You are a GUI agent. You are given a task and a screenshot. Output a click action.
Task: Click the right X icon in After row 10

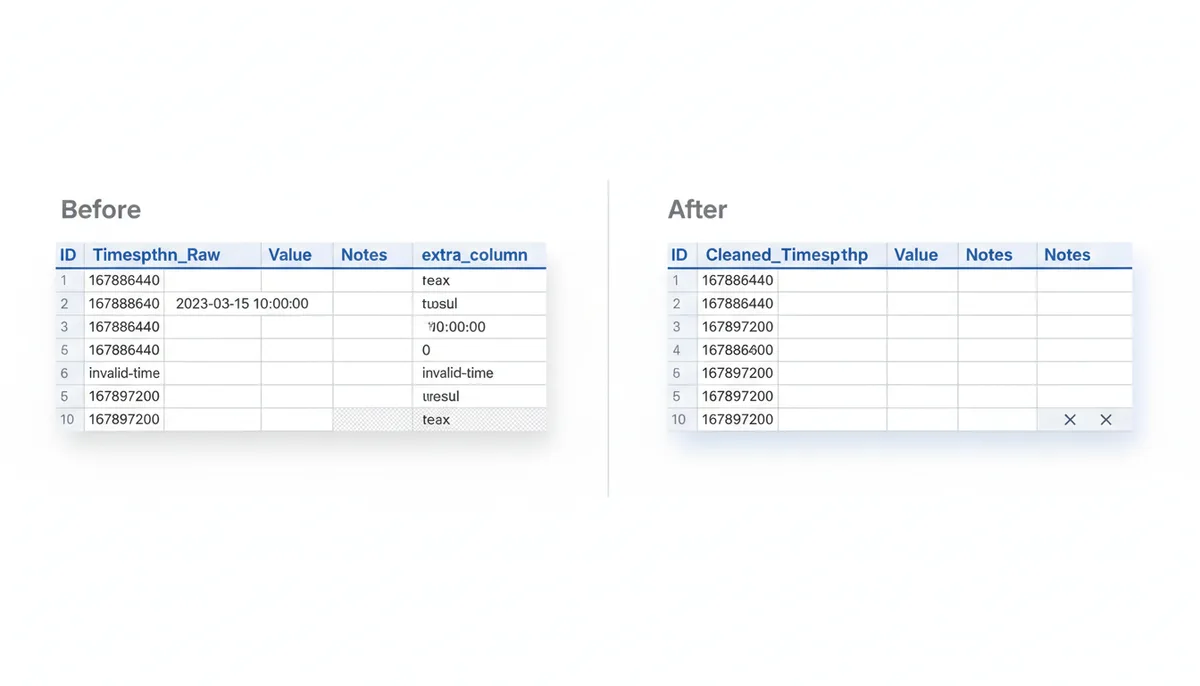pyautogui.click(x=1106, y=420)
